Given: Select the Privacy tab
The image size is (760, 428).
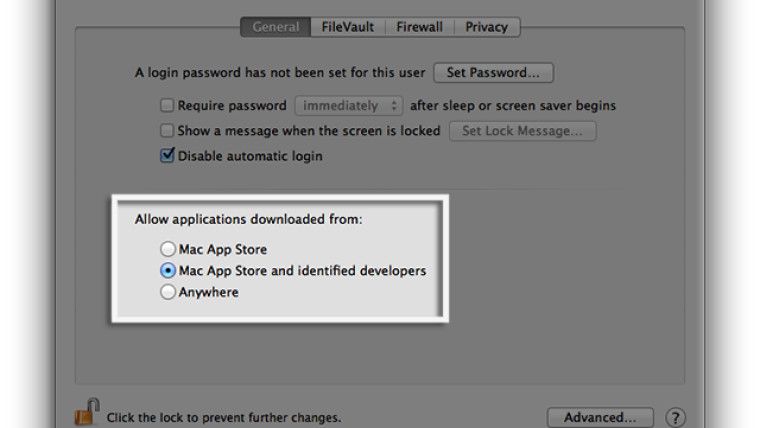Looking at the screenshot, I should tap(486, 27).
